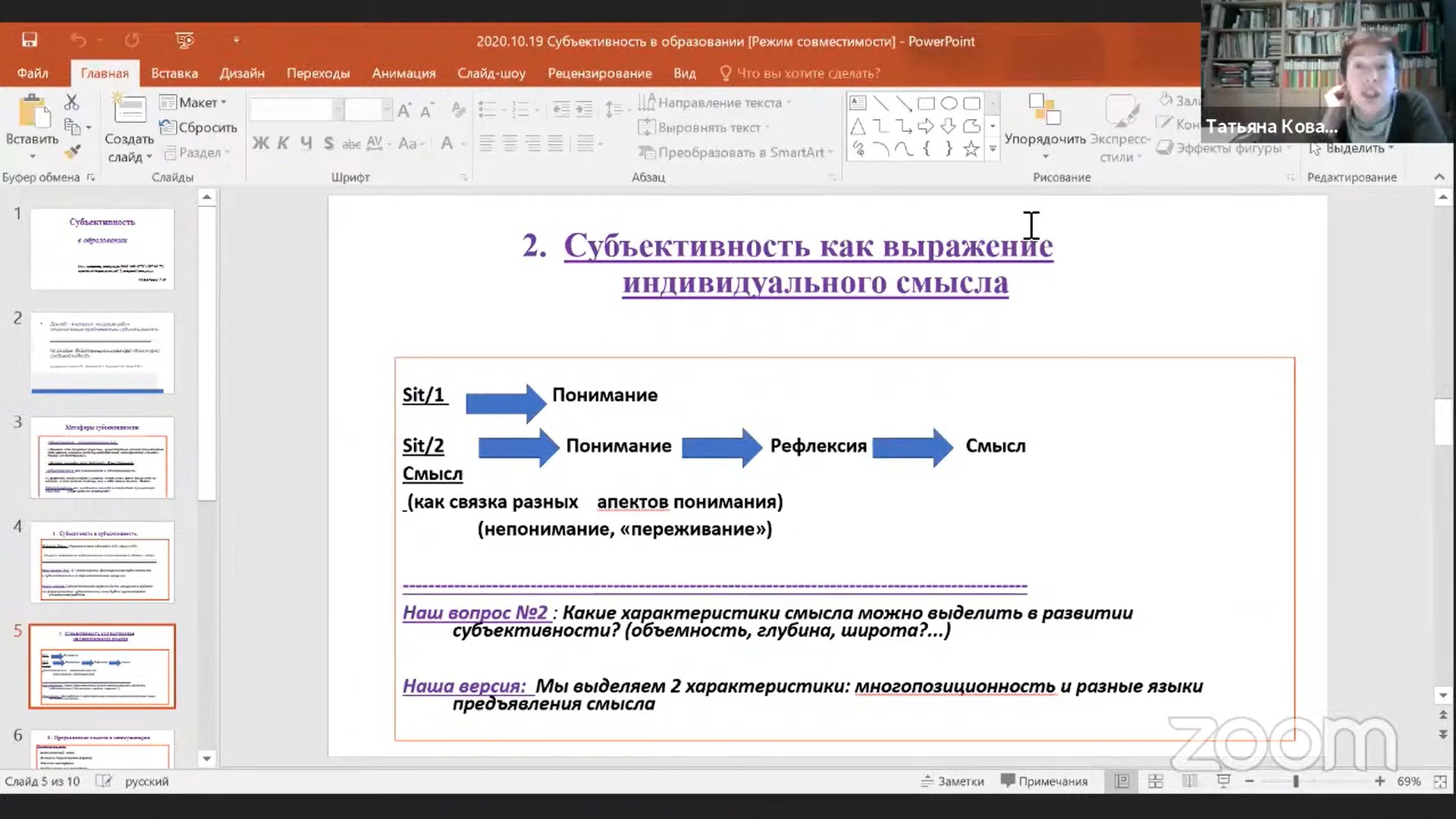Click zoom in plus on the slider
The image size is (1456, 819).
[1379, 781]
